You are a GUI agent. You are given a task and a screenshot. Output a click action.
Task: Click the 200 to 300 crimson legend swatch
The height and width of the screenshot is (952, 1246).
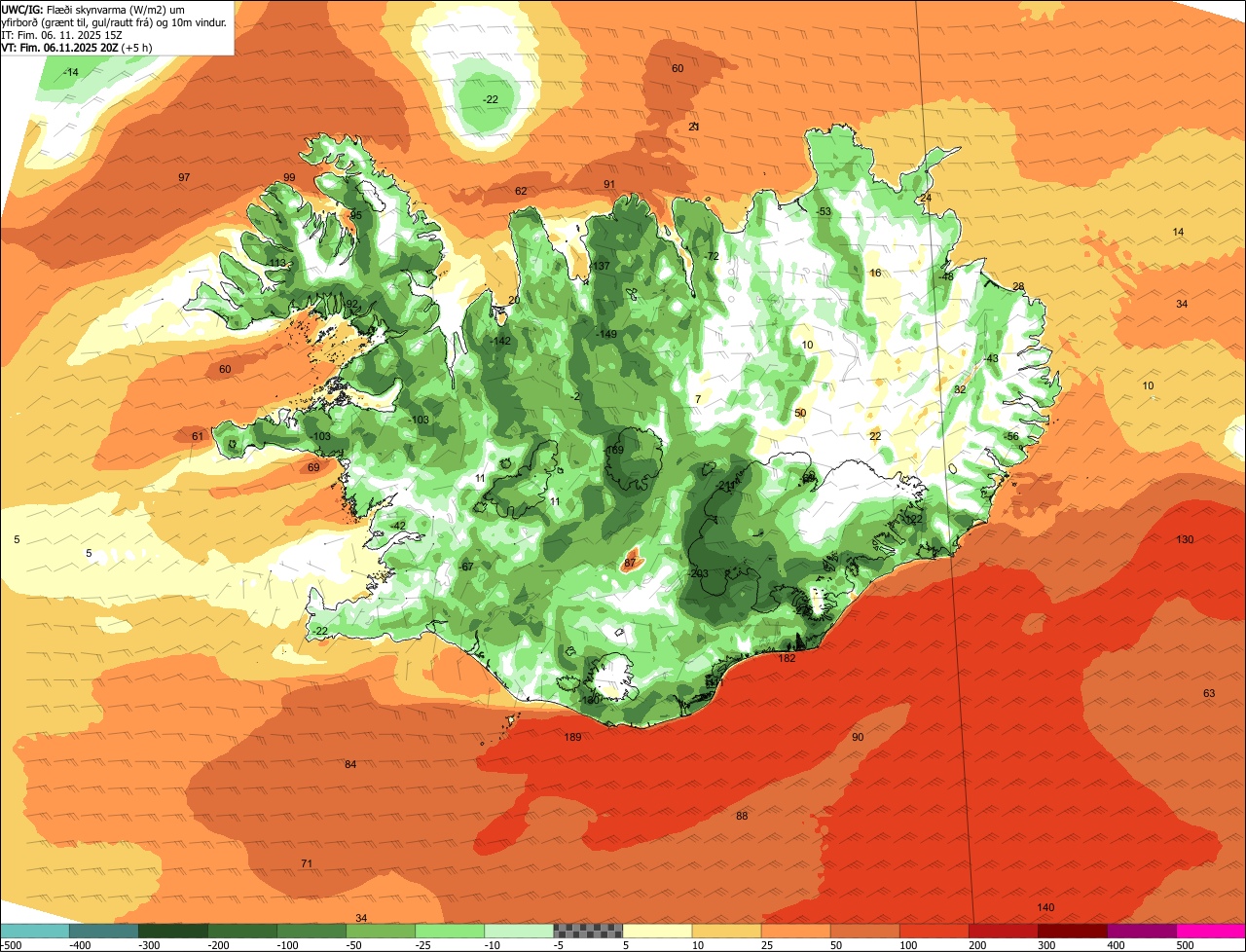(x=1003, y=931)
